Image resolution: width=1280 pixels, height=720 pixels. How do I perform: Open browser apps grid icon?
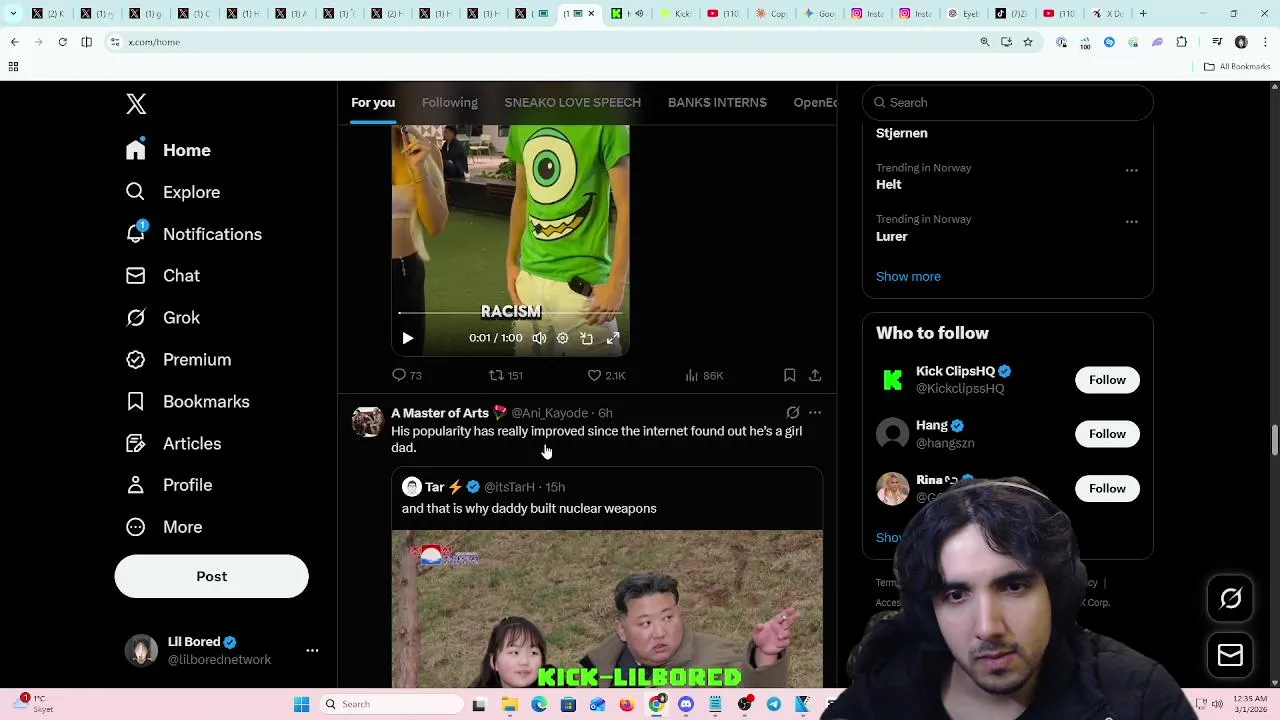click(x=13, y=67)
